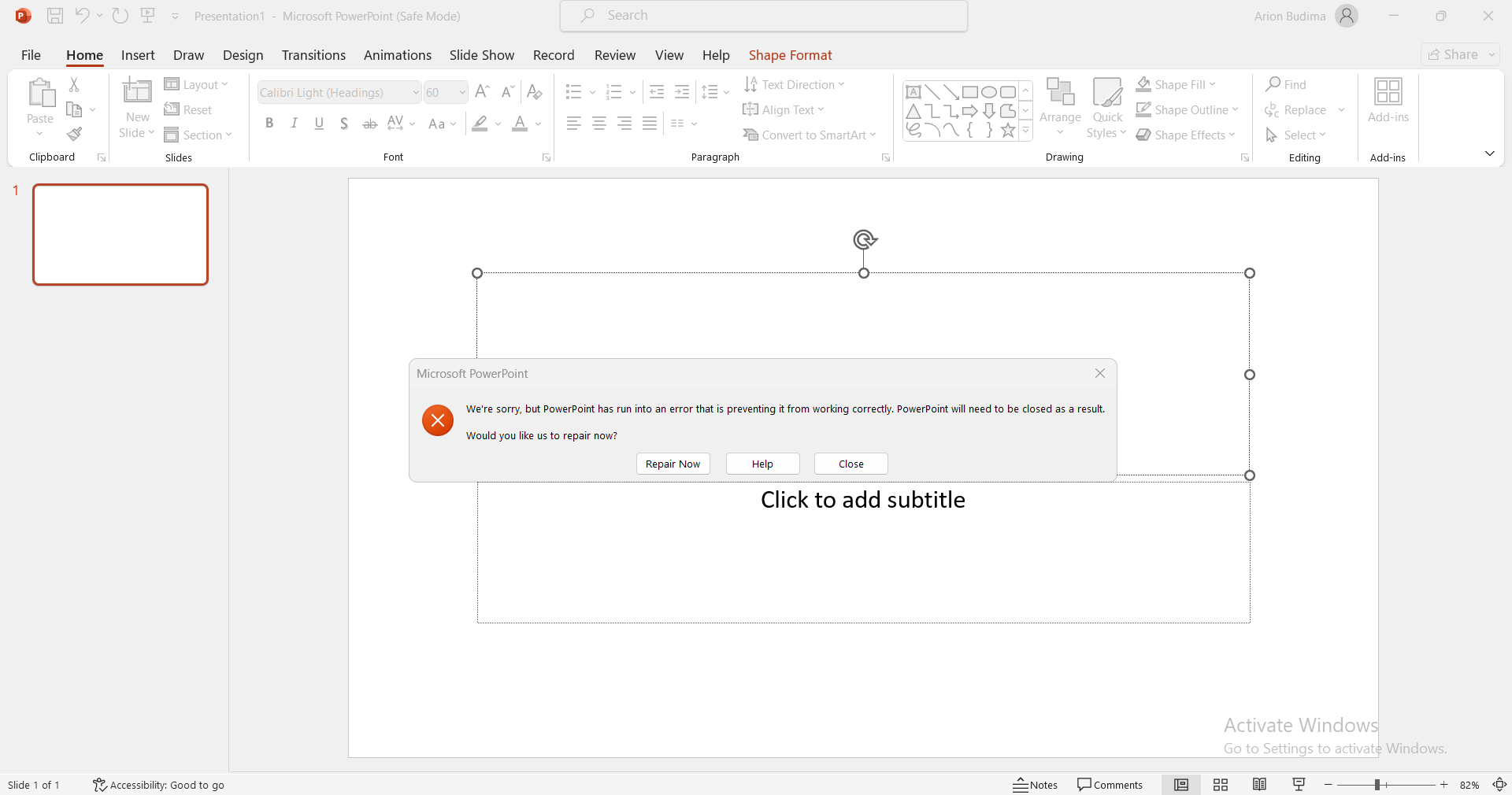Click the Undo arrow icon
Image resolution: width=1512 pixels, height=795 pixels.
coord(82,16)
